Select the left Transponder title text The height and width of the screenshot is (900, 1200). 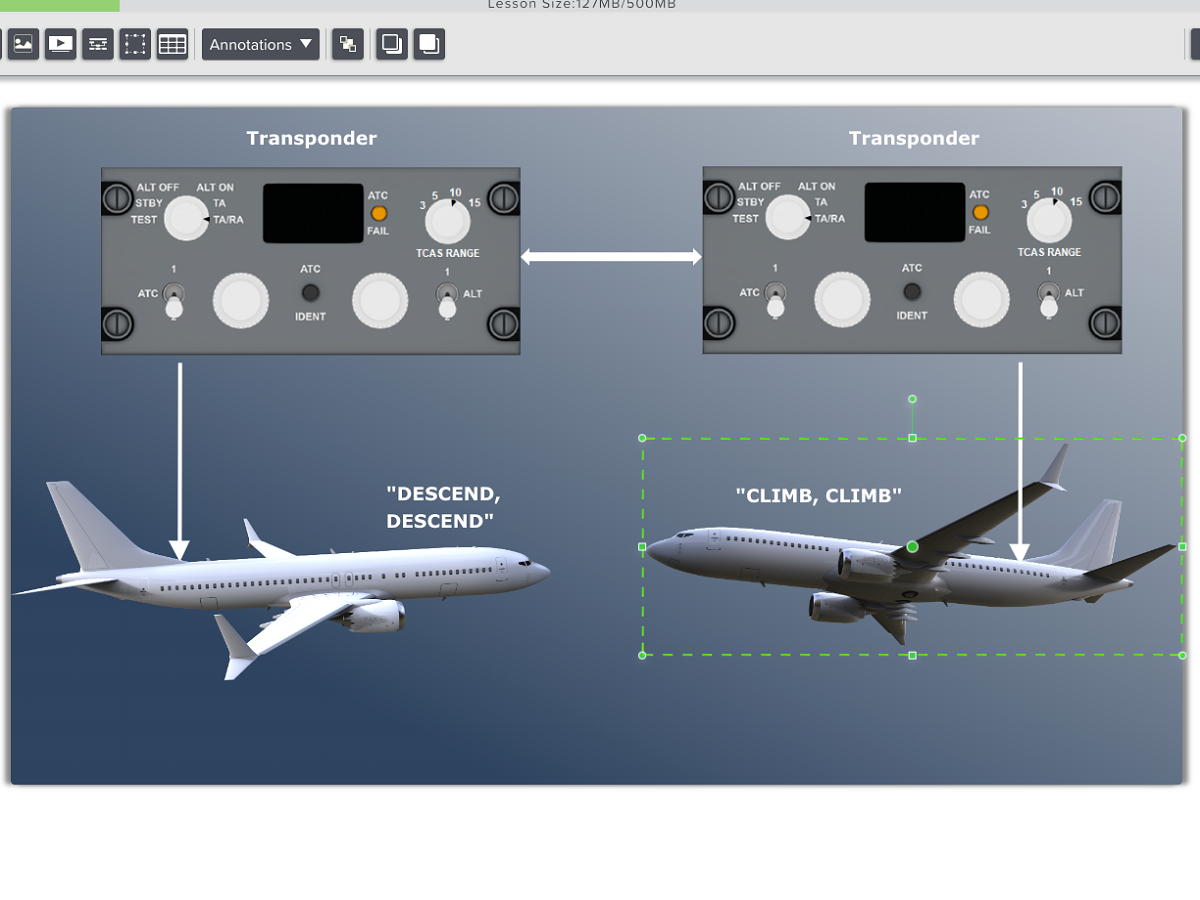311,138
